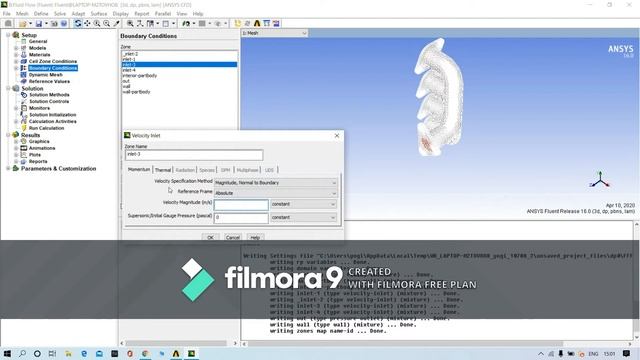Select inlet-4 in Zone list

tap(179, 70)
